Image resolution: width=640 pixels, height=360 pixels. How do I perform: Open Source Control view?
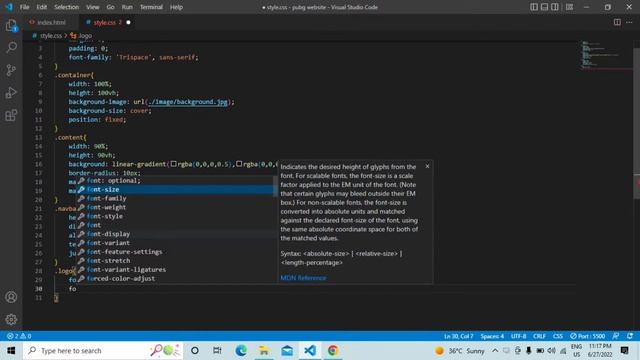click(x=11, y=70)
